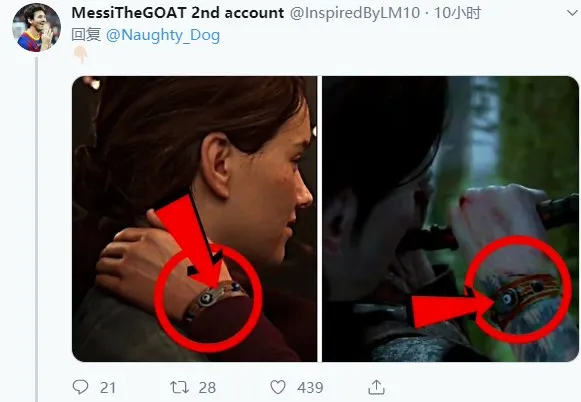The height and width of the screenshot is (402, 581).
Task: Click the pointing-down hand emoji
Action: tap(80, 55)
